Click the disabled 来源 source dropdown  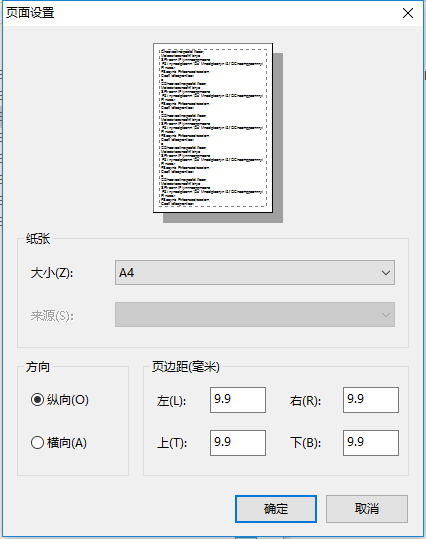tap(255, 315)
